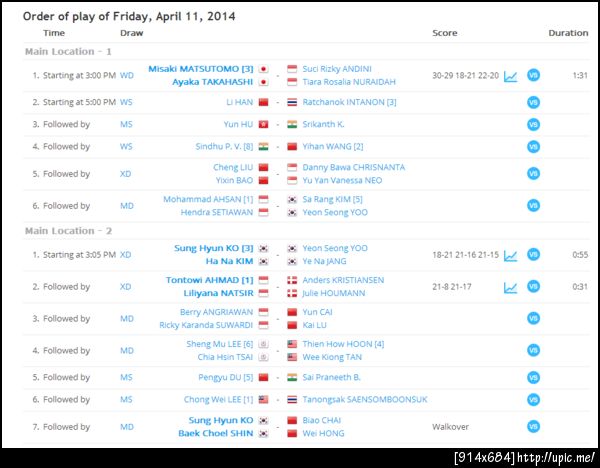600x468 pixels.
Task: Click the VS icon for Yun Hu vs Srikanth
Action: (533, 124)
